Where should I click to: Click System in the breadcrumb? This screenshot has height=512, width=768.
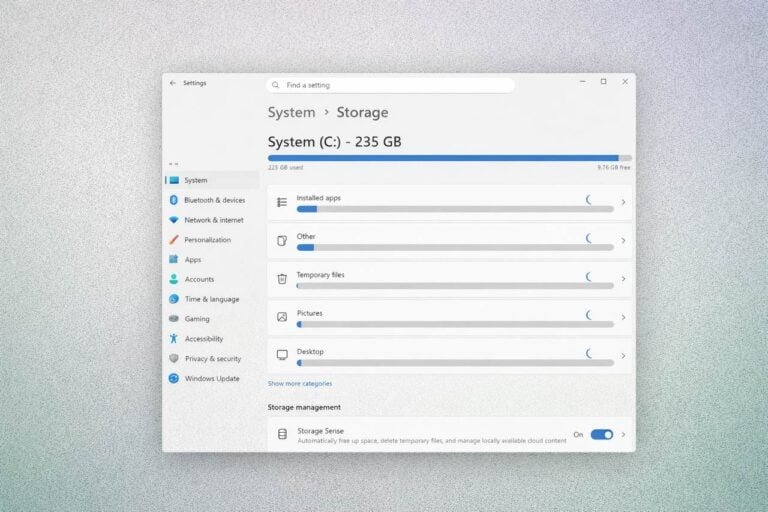pos(291,113)
